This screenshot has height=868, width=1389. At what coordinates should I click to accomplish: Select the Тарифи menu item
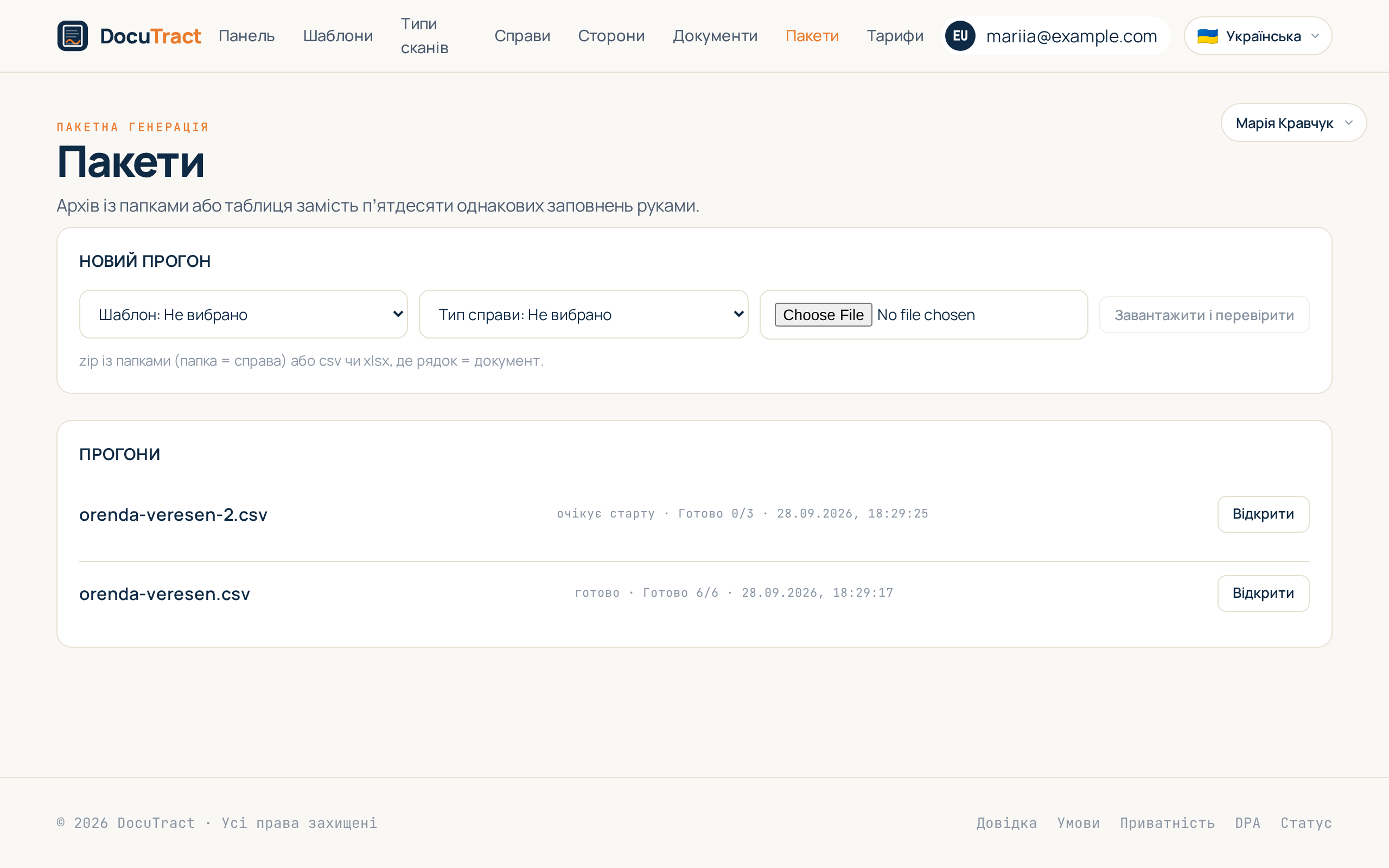pyautogui.click(x=895, y=36)
